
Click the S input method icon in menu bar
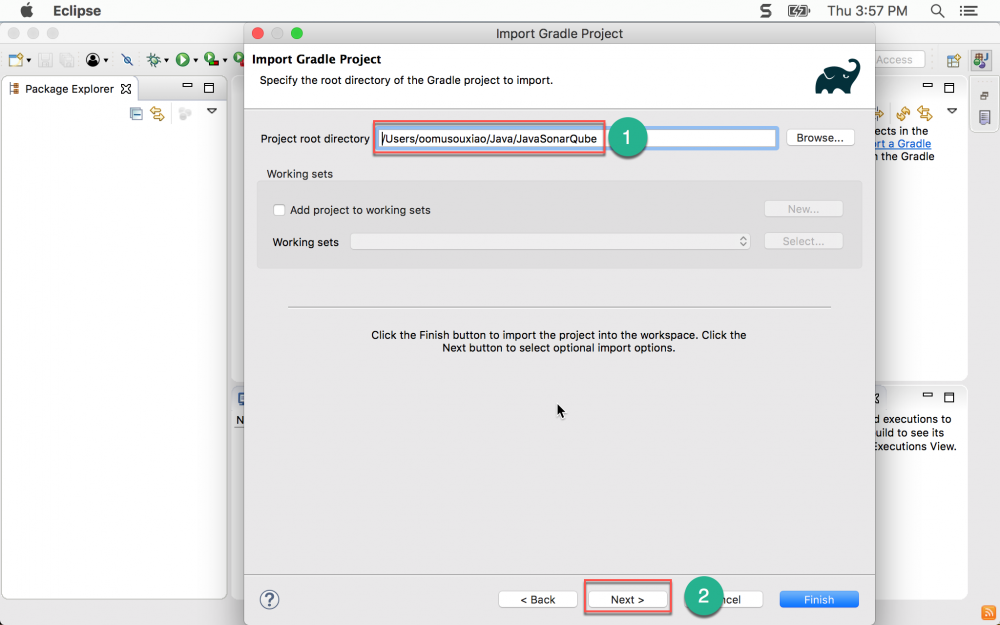click(x=765, y=11)
